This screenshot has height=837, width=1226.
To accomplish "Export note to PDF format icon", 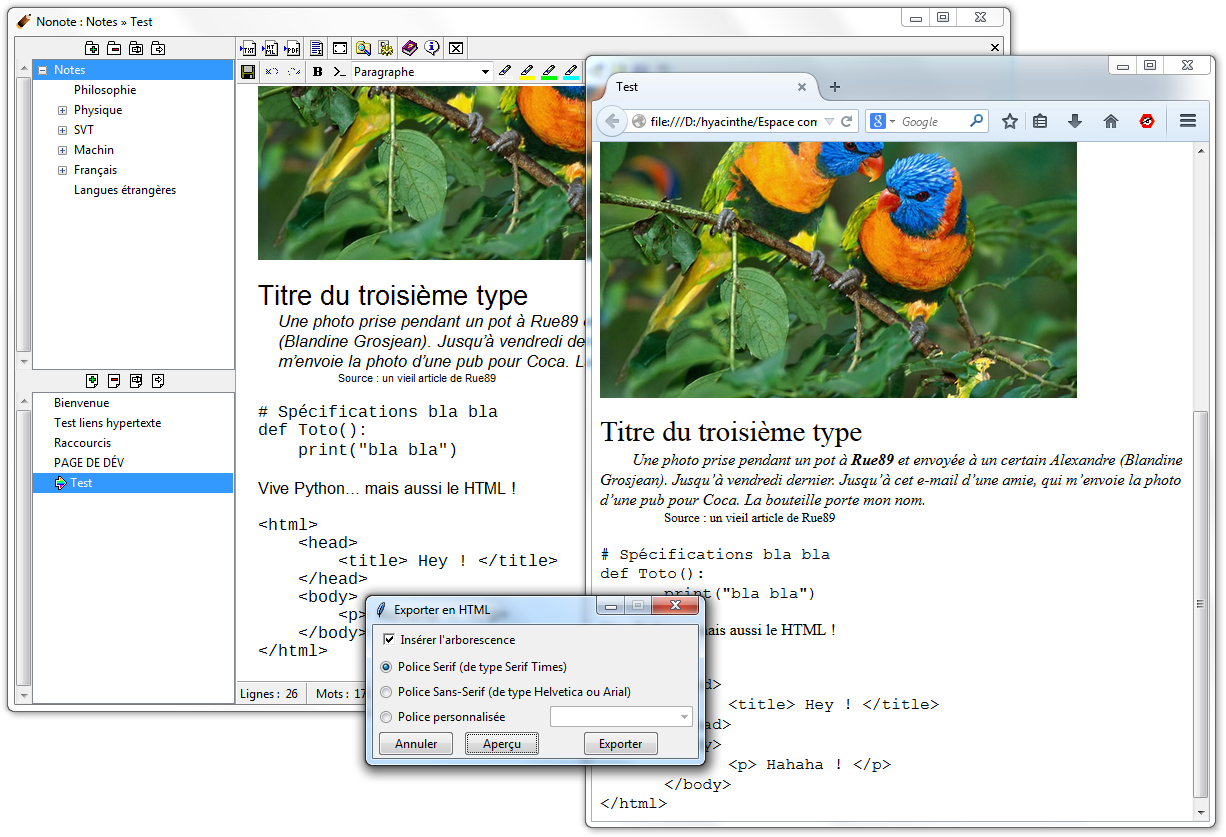I will pos(293,48).
